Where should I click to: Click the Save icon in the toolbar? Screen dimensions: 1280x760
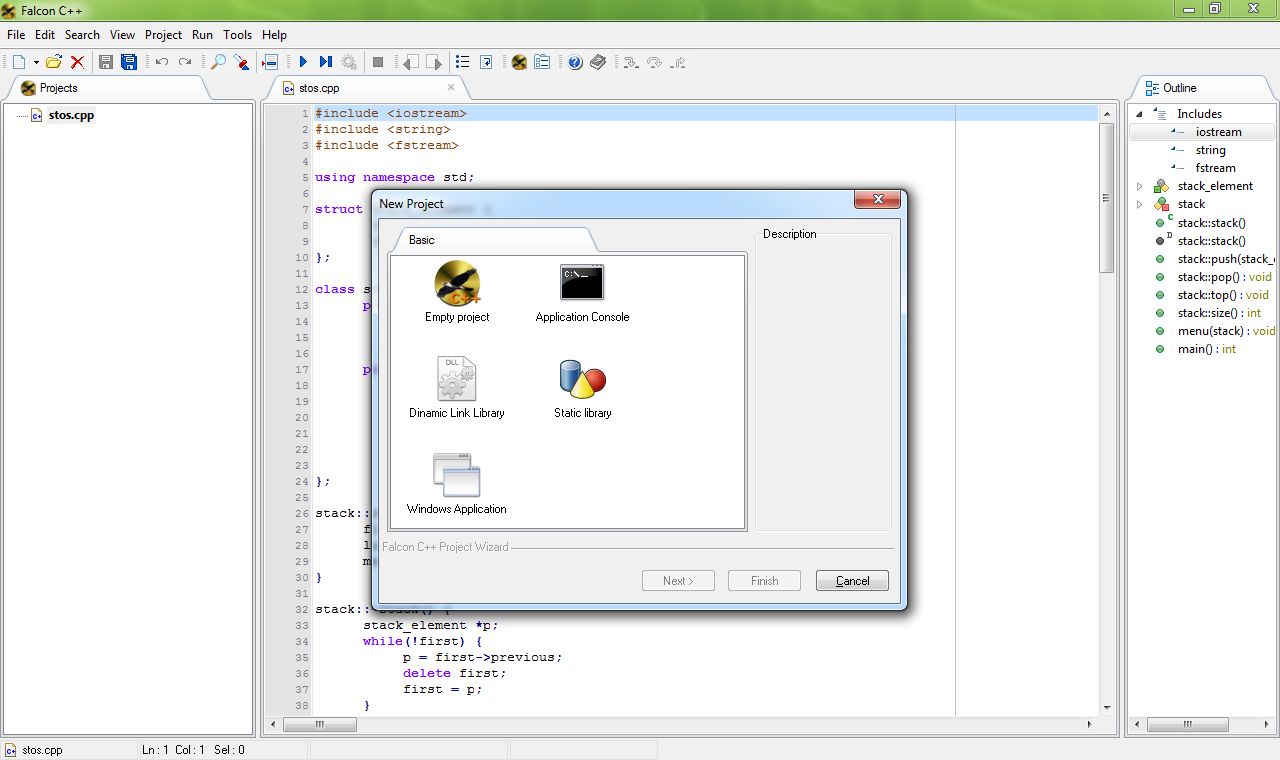(x=106, y=62)
